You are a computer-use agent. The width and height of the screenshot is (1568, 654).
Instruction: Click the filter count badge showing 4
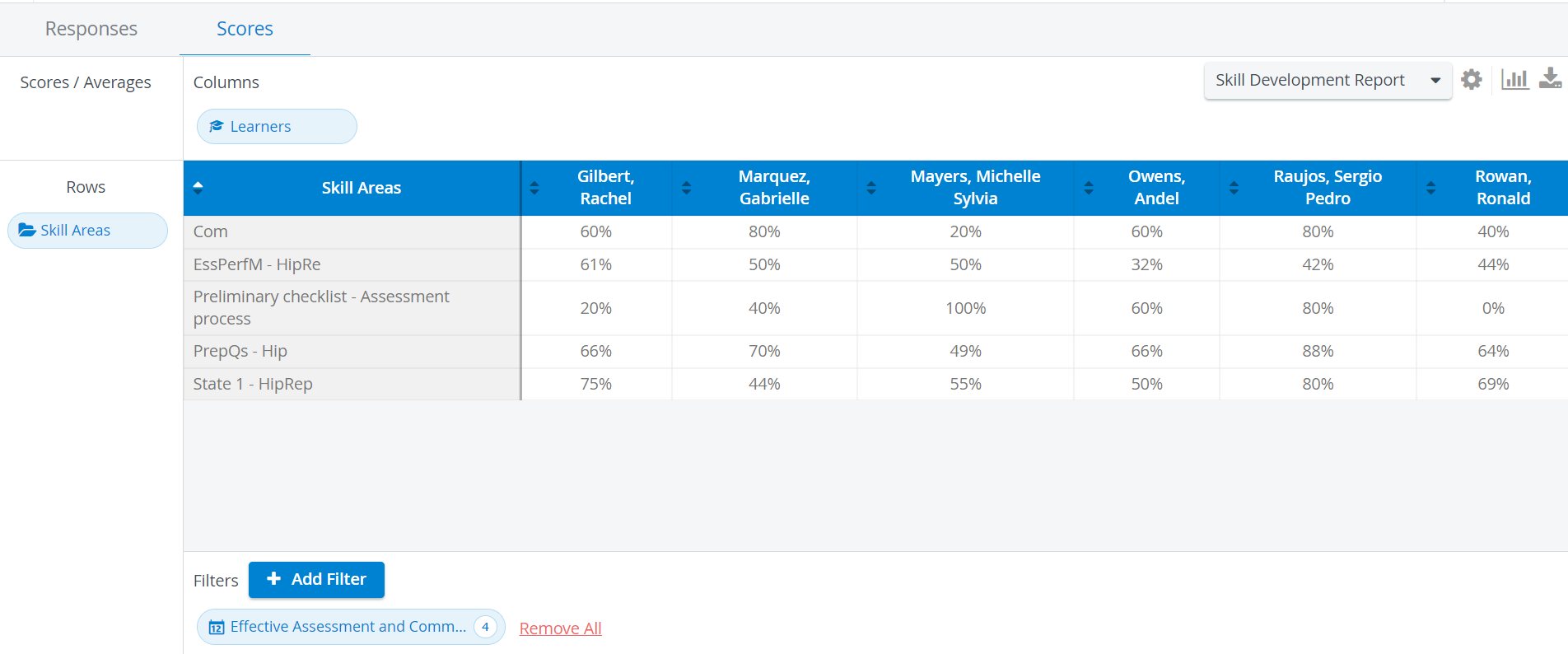486,627
